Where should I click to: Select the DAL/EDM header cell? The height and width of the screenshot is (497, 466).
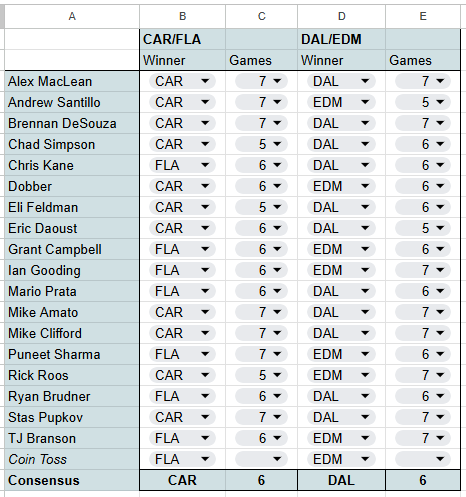[x=341, y=39]
